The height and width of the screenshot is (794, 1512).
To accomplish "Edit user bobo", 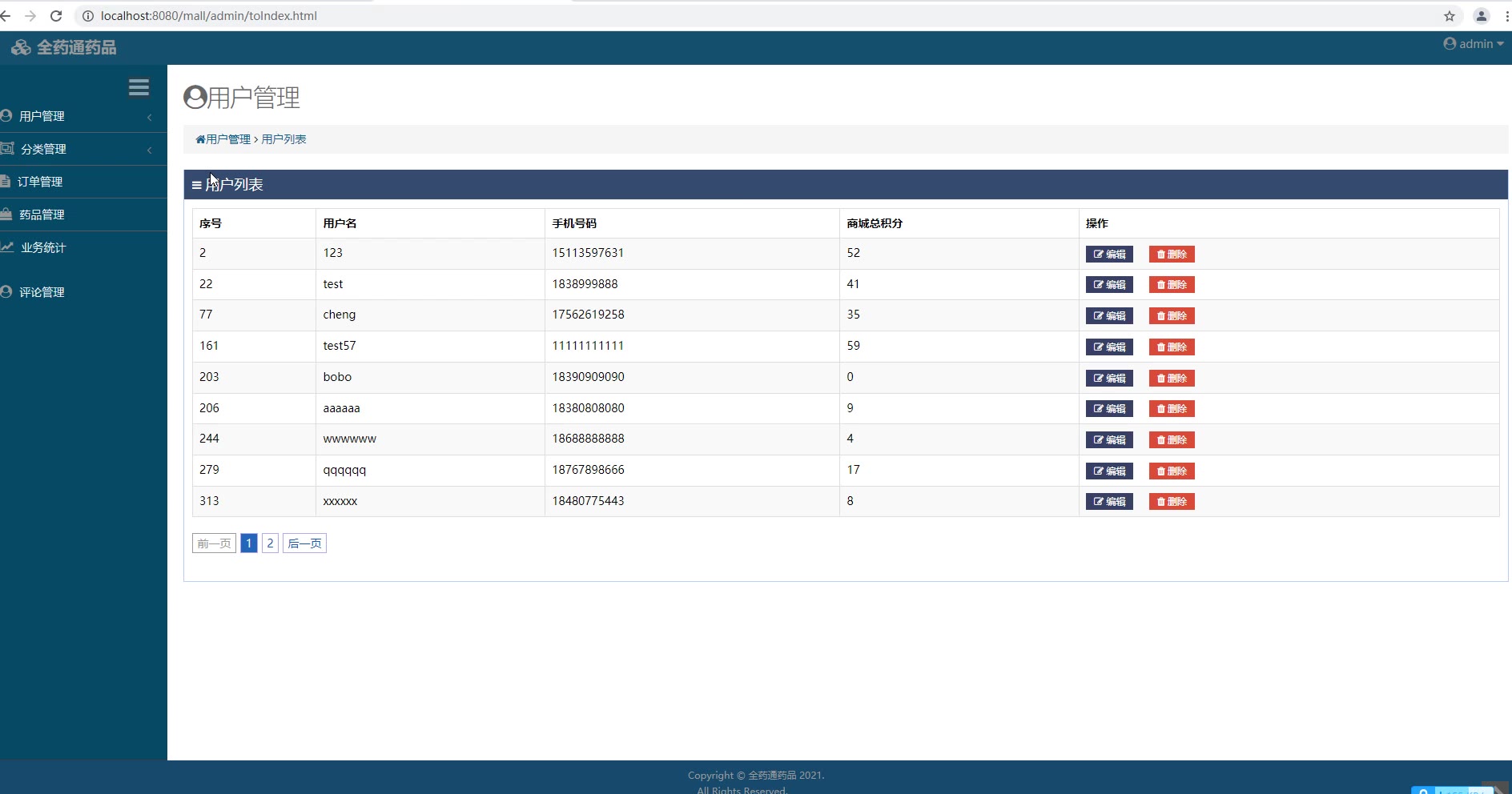I will tap(1109, 379).
